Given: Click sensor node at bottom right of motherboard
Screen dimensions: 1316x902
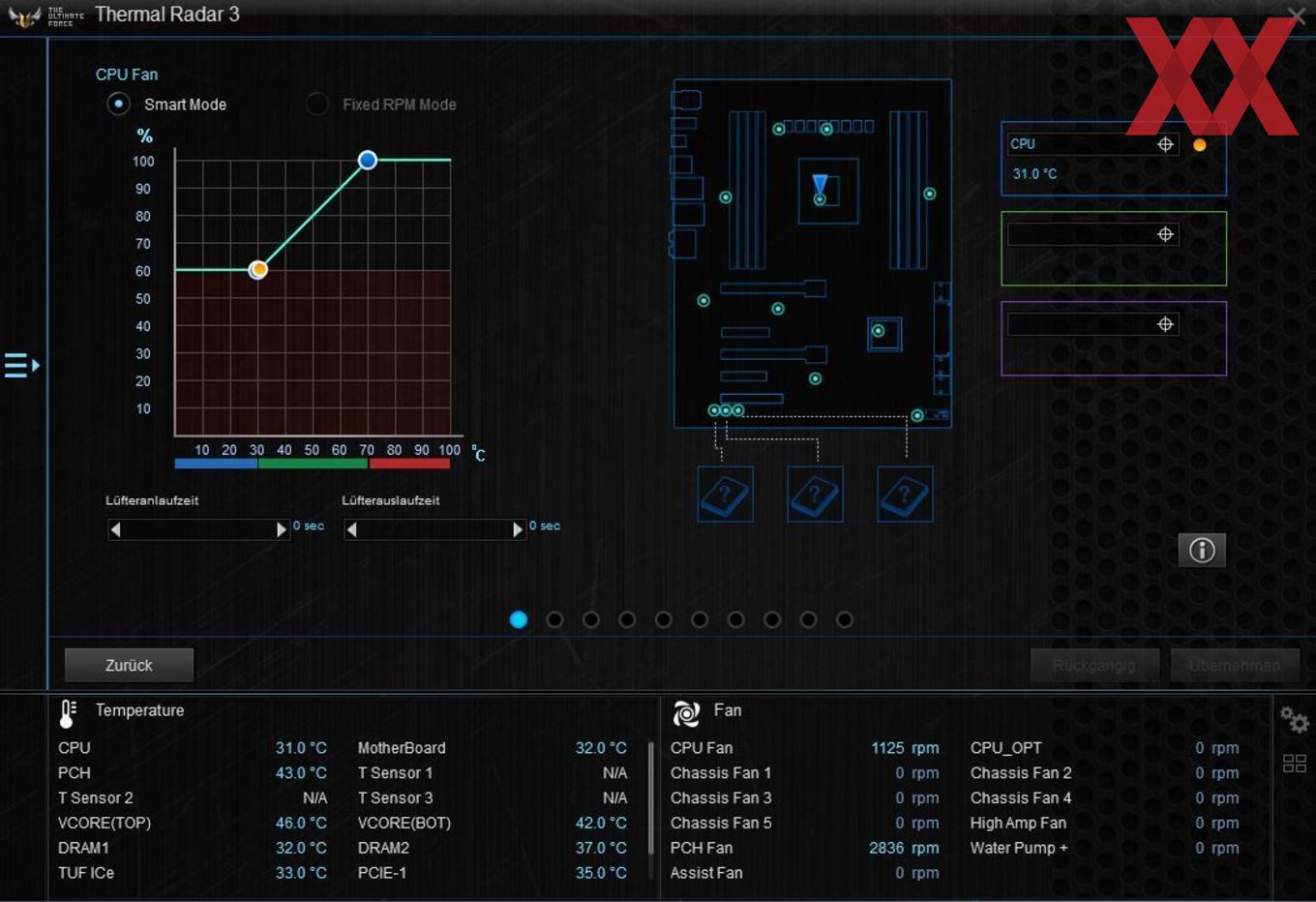Looking at the screenshot, I should pyautogui.click(x=916, y=415).
